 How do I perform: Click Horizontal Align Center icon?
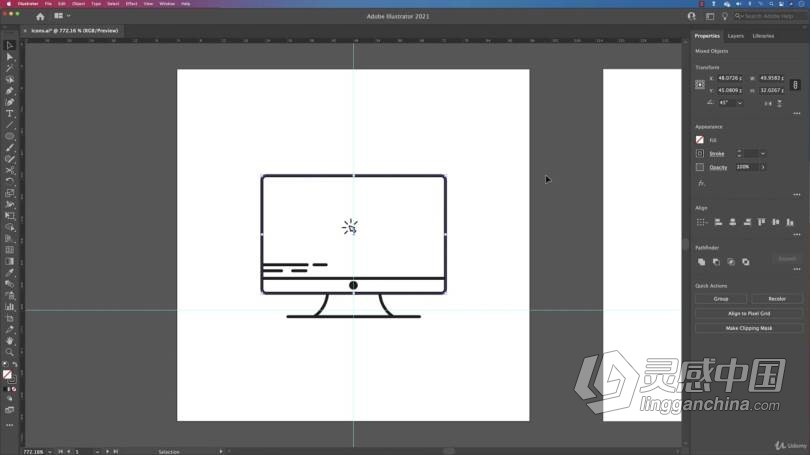(x=733, y=222)
